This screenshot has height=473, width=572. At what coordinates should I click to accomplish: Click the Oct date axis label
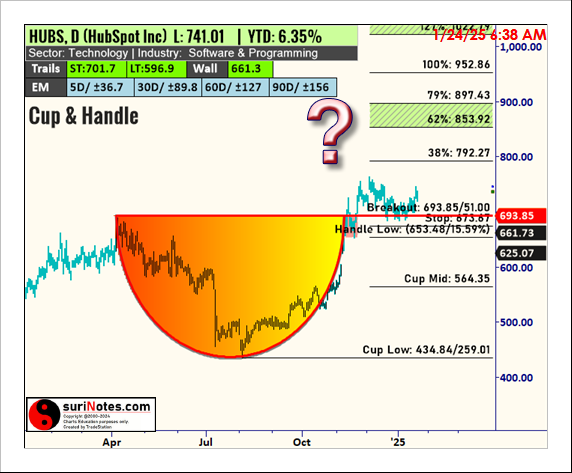tap(302, 442)
